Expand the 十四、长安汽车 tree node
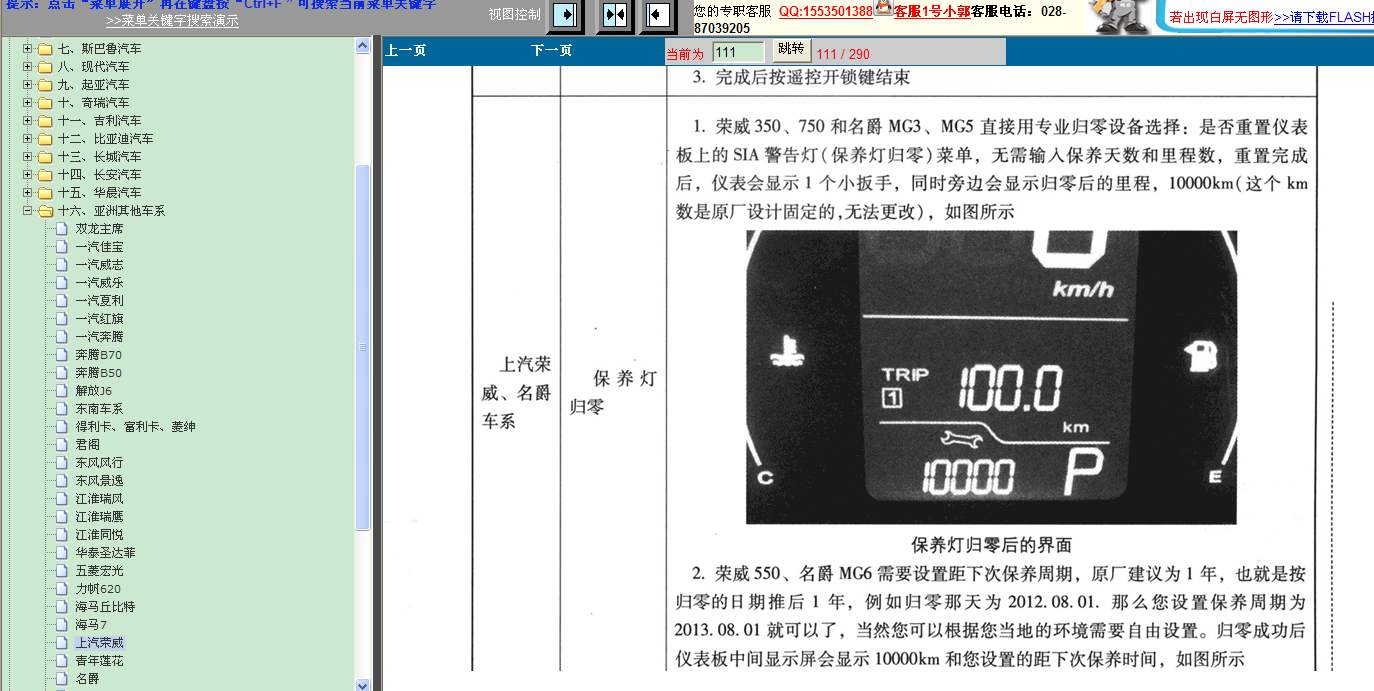 pos(28,175)
